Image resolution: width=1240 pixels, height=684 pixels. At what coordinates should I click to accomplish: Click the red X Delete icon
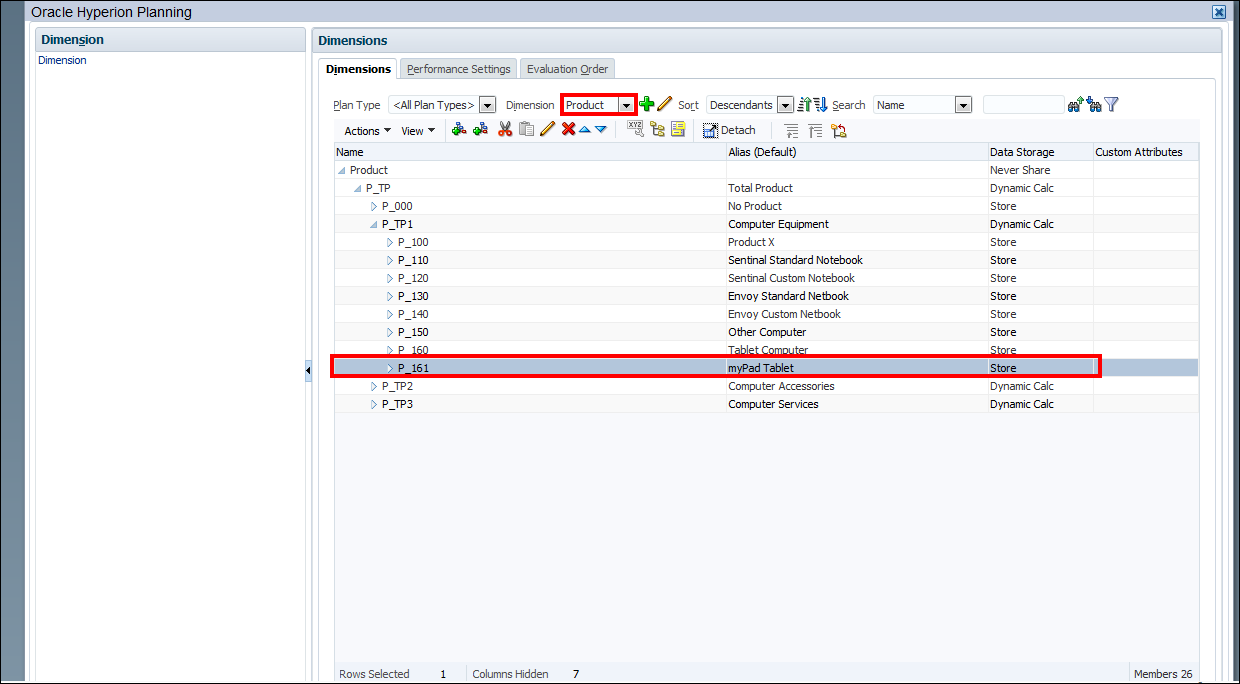click(x=568, y=130)
